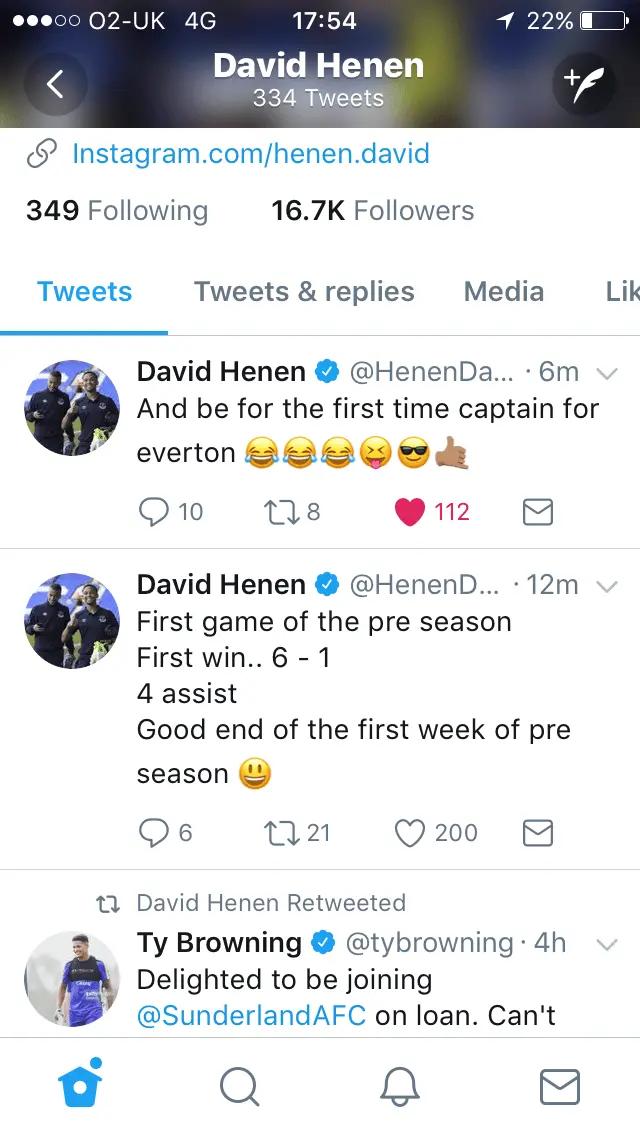The width and height of the screenshot is (640, 1136).
Task: Tap the back arrow in header
Action: coord(55,85)
